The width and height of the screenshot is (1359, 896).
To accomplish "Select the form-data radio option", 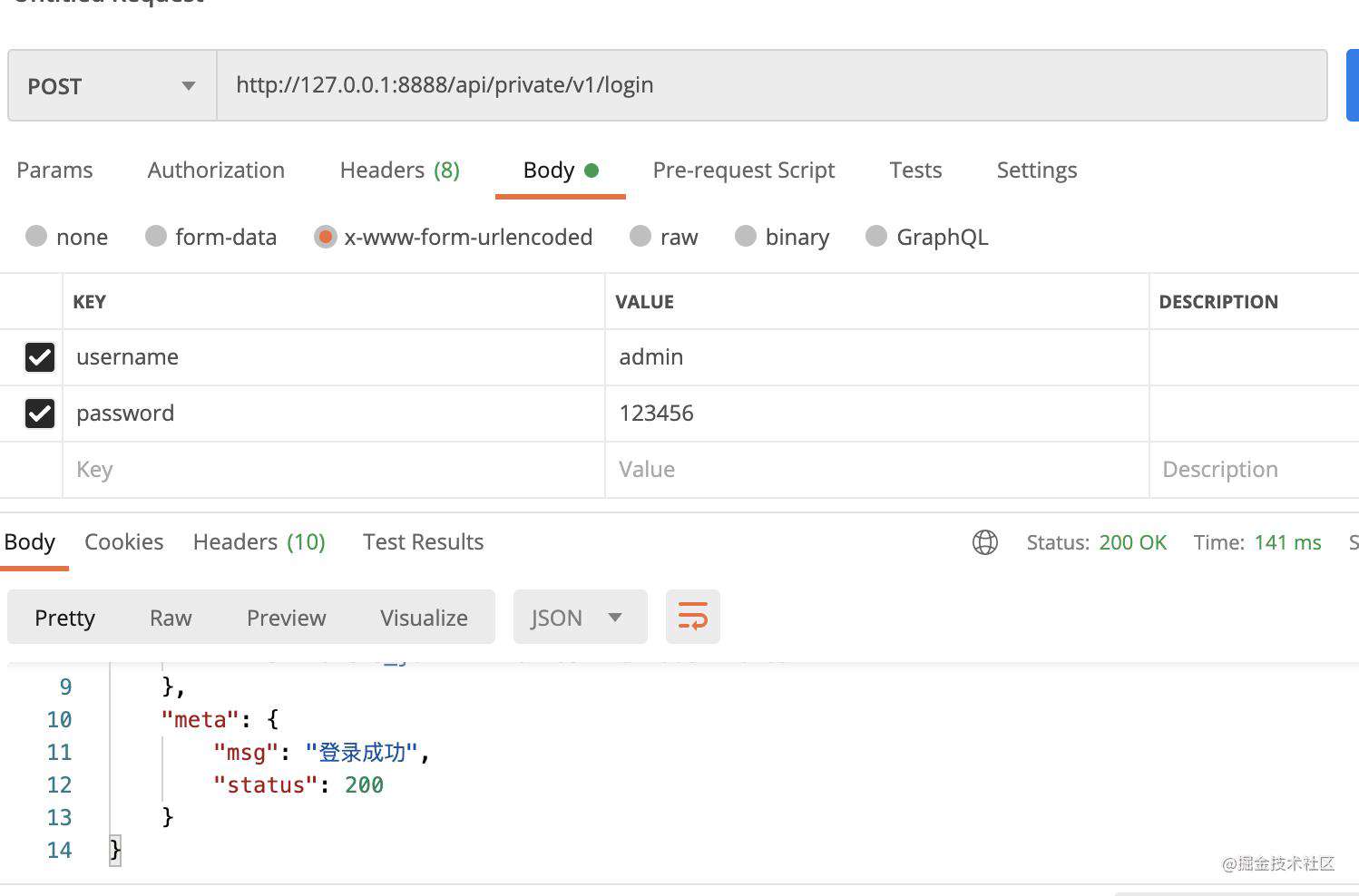I will point(156,236).
